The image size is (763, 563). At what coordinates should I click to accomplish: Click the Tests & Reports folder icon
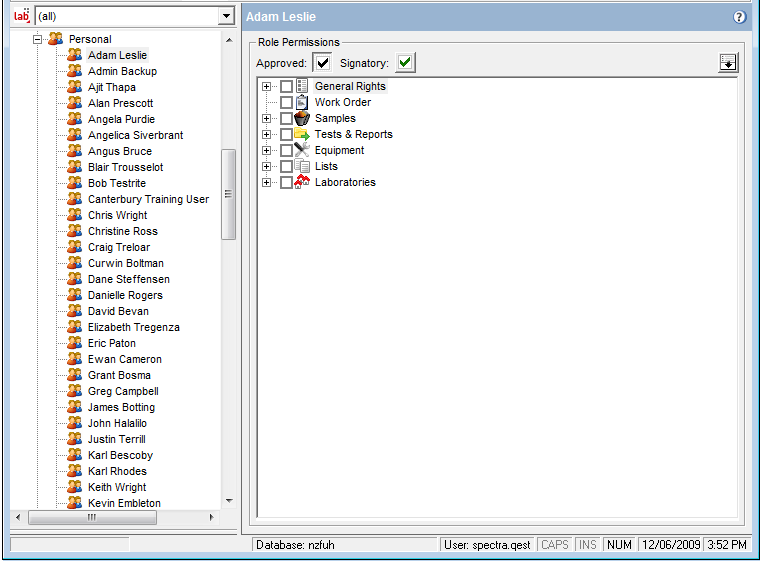point(302,135)
